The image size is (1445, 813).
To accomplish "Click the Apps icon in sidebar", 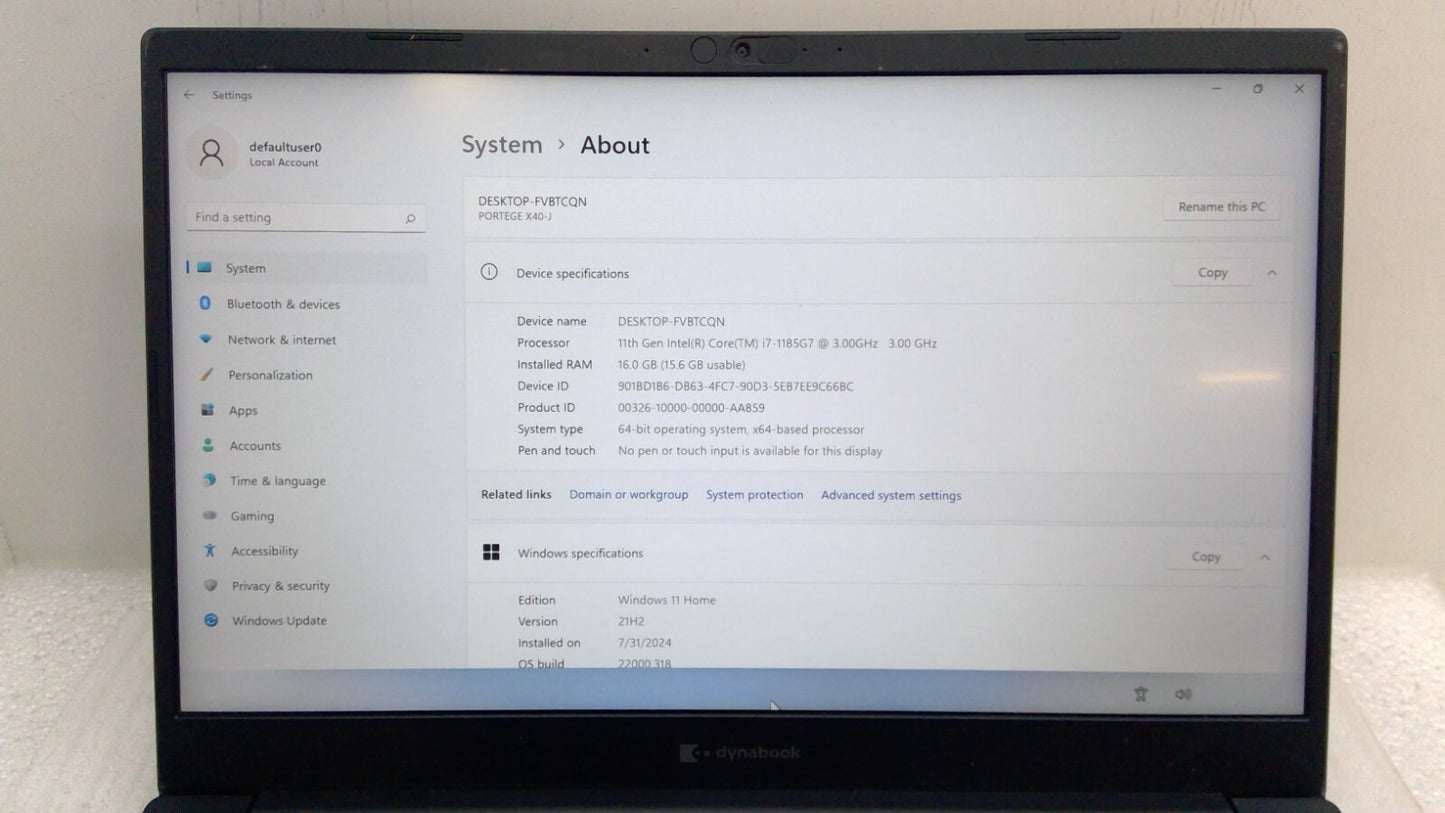I will pos(208,410).
